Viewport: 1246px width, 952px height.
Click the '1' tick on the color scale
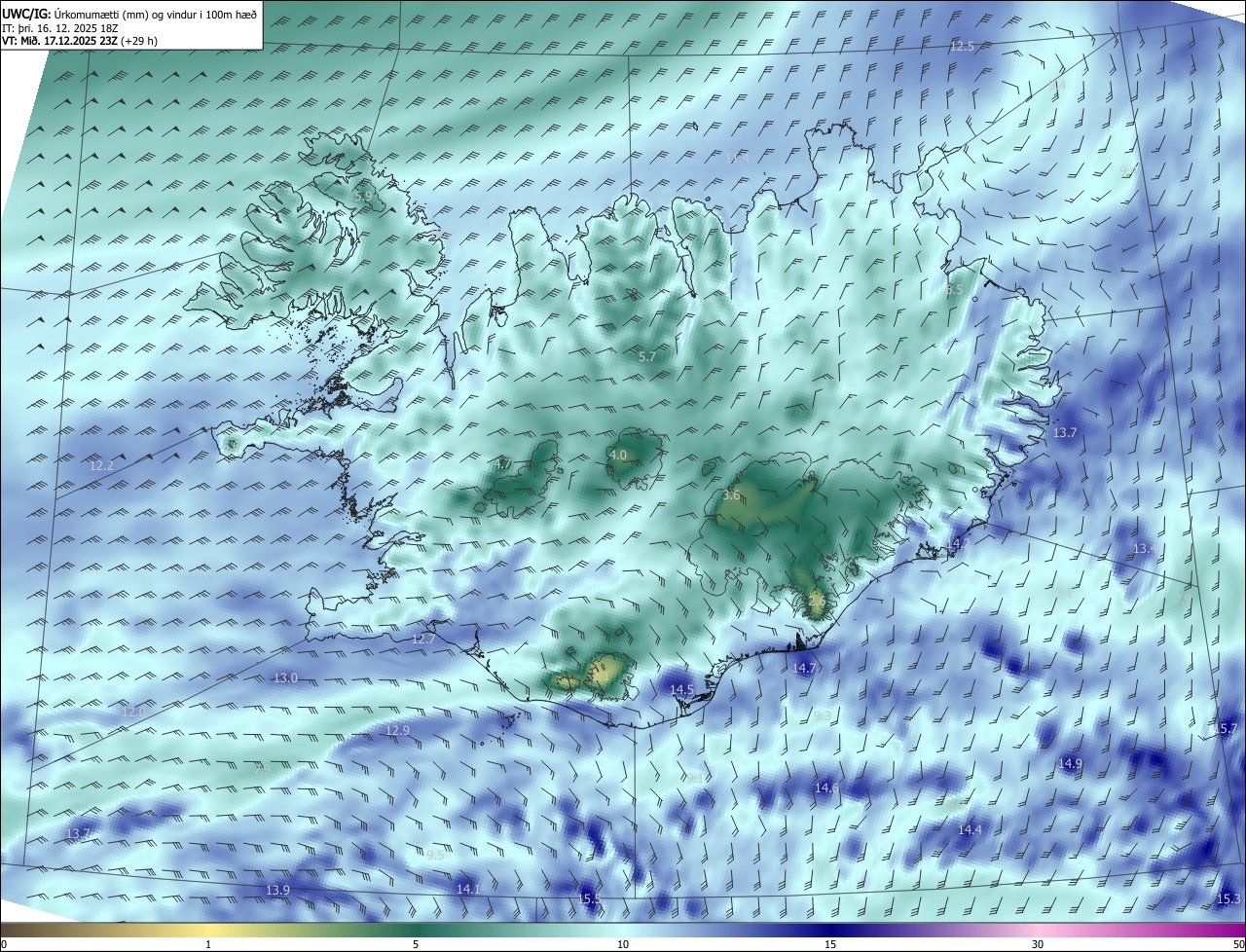[208, 944]
